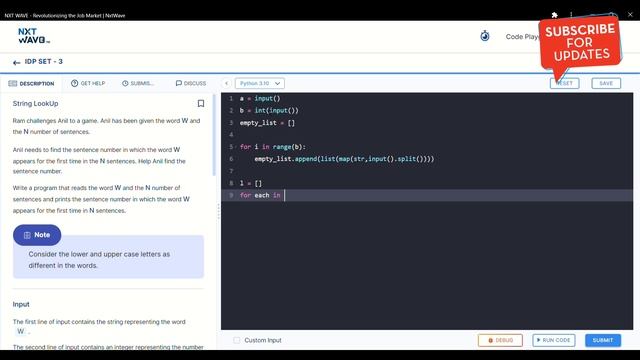Open the Python 3.10 language dropdown
640x360 pixels.
[260, 83]
